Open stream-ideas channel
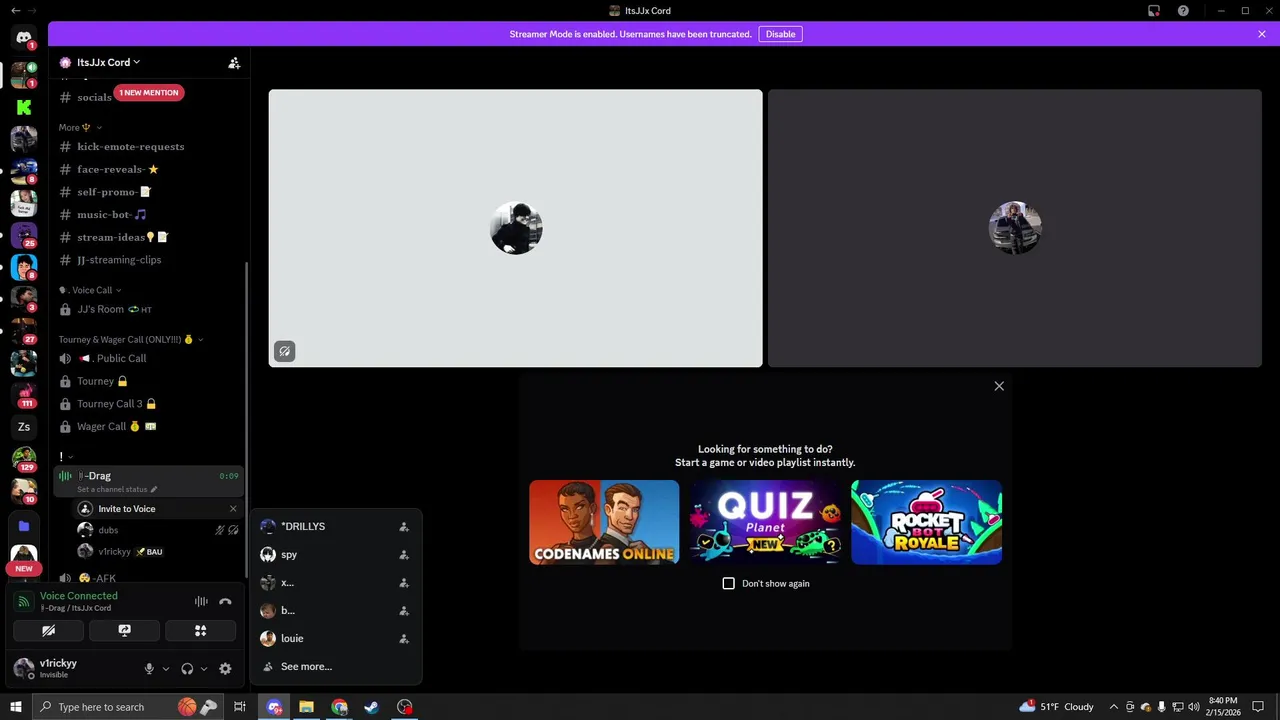Image resolution: width=1280 pixels, height=720 pixels. [148, 237]
